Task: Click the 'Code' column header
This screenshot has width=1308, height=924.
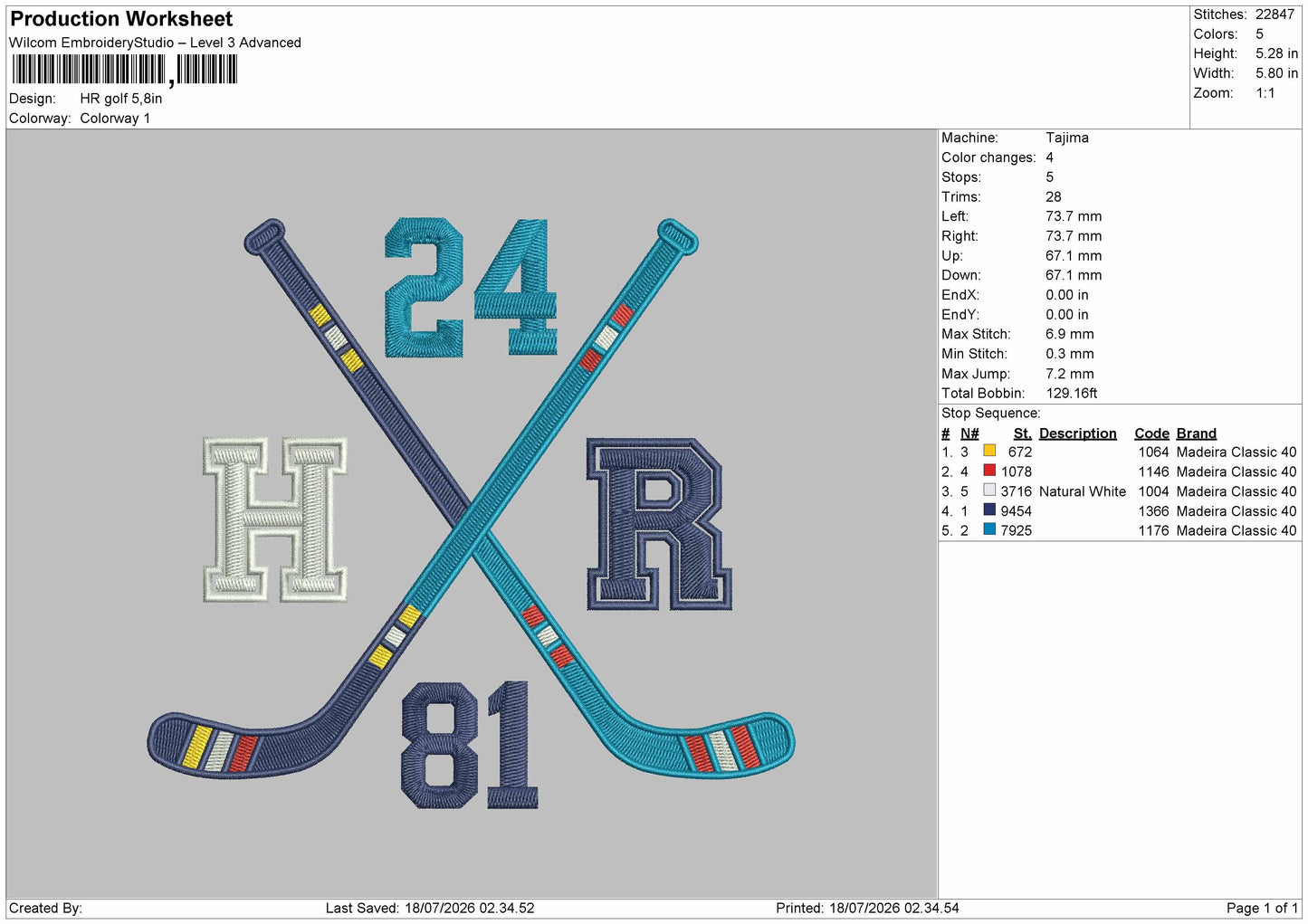Action: 1151,433
